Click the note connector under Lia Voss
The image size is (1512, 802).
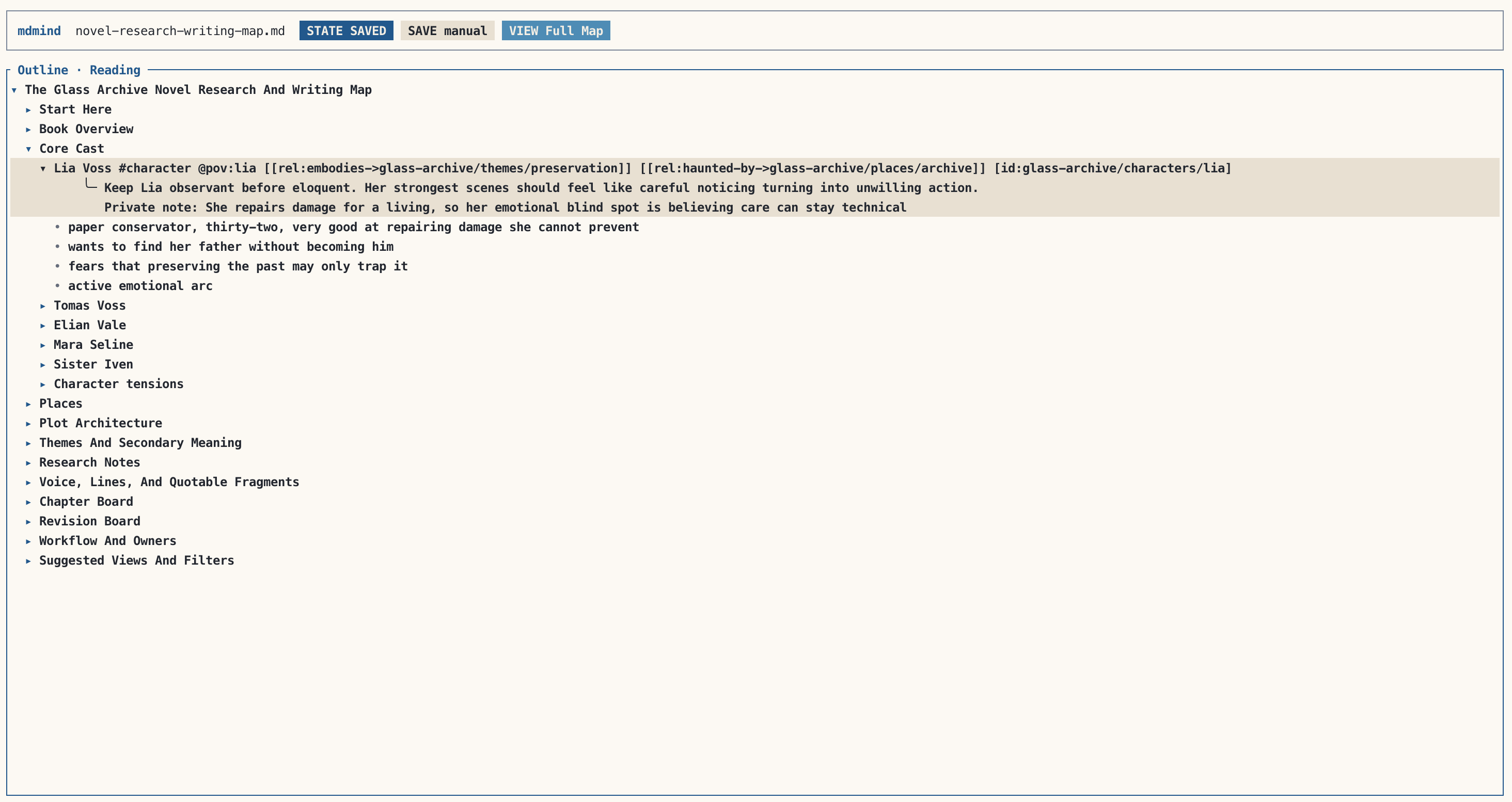[90, 184]
